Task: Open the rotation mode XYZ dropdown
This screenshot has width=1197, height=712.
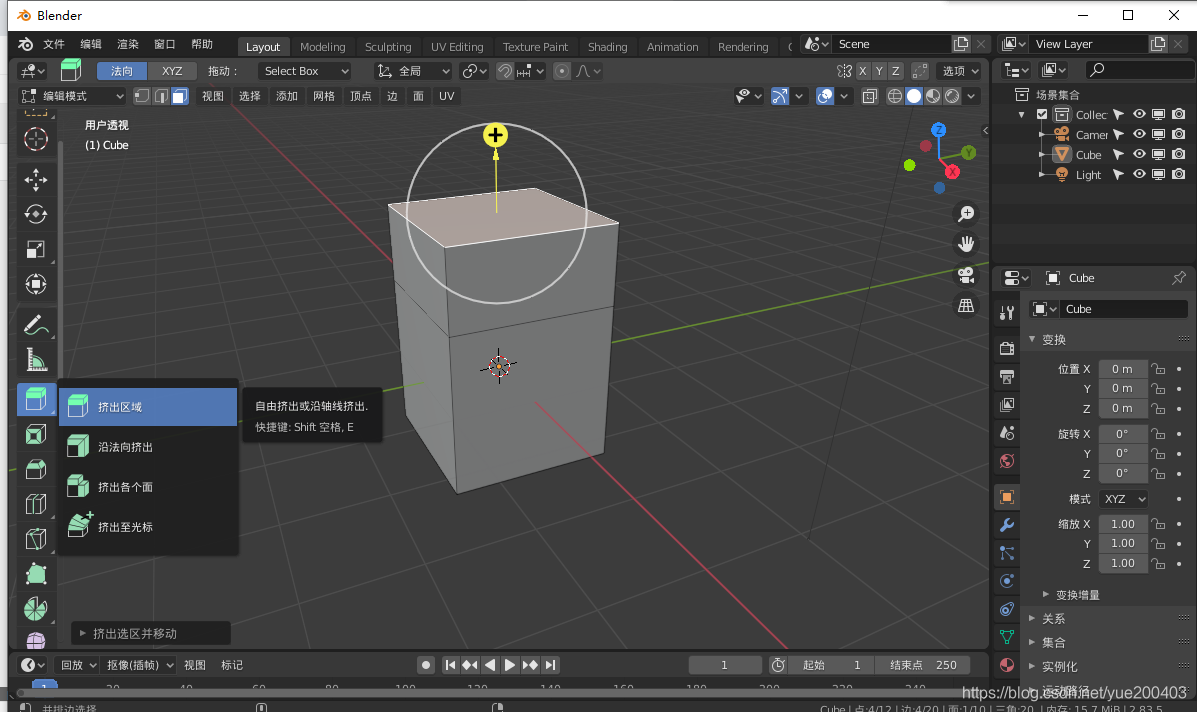Action: (x=1124, y=499)
